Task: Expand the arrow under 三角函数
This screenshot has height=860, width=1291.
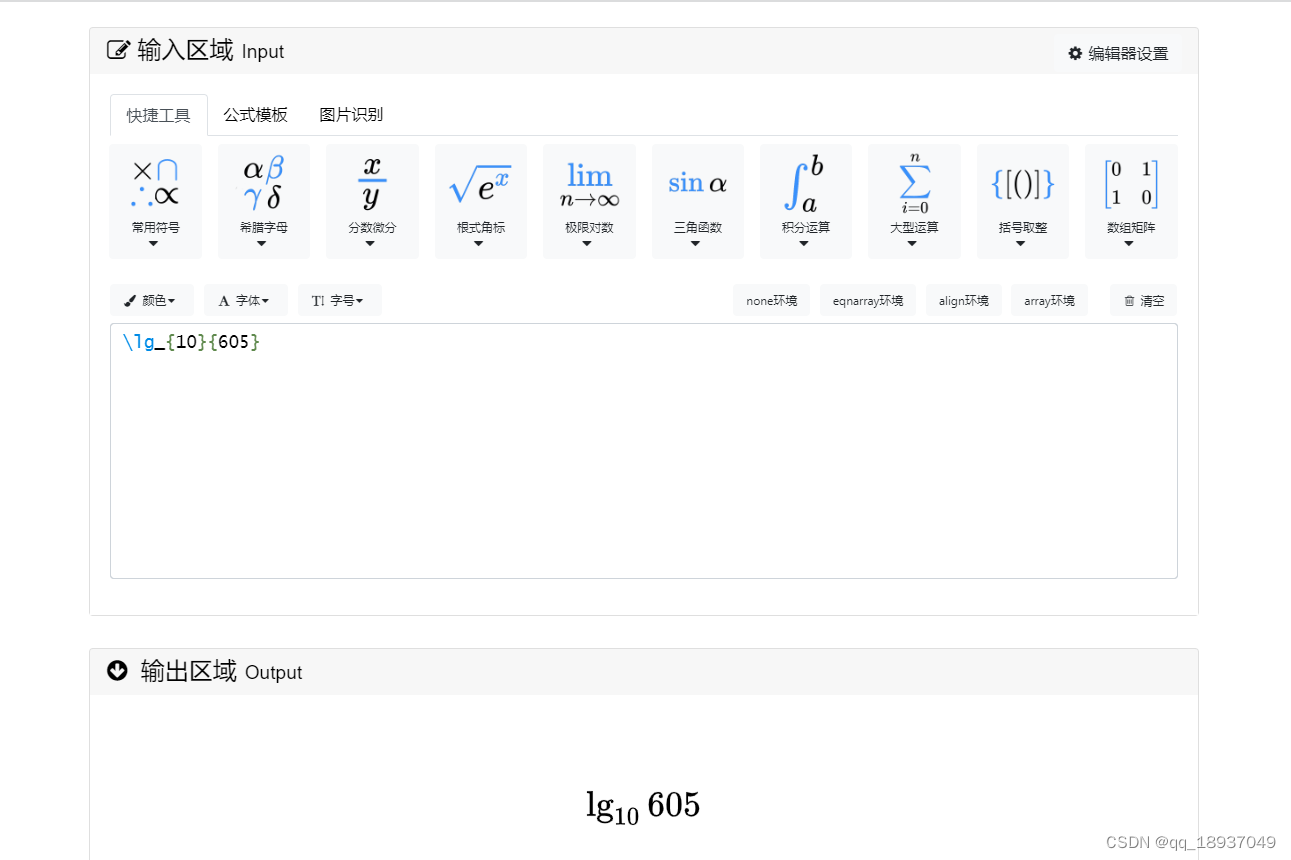Action: [x=696, y=243]
